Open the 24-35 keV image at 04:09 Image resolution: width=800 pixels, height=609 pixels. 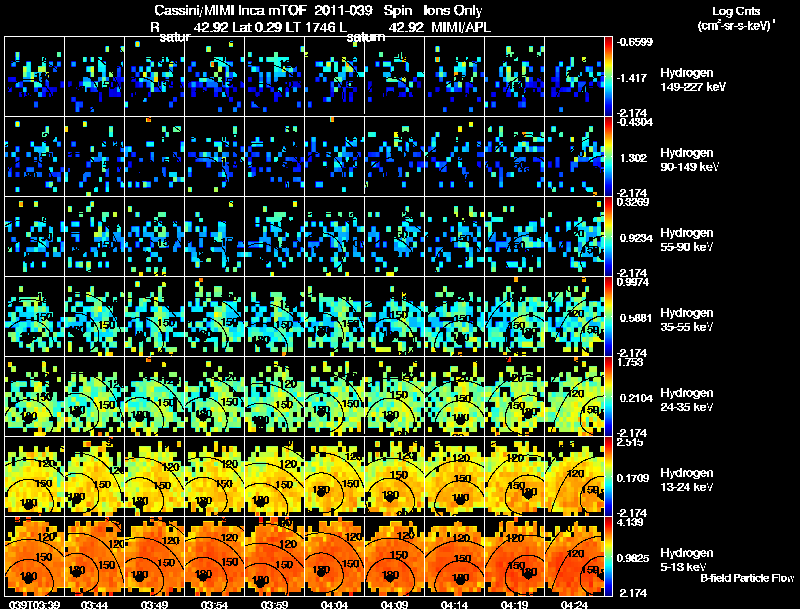click(x=394, y=396)
